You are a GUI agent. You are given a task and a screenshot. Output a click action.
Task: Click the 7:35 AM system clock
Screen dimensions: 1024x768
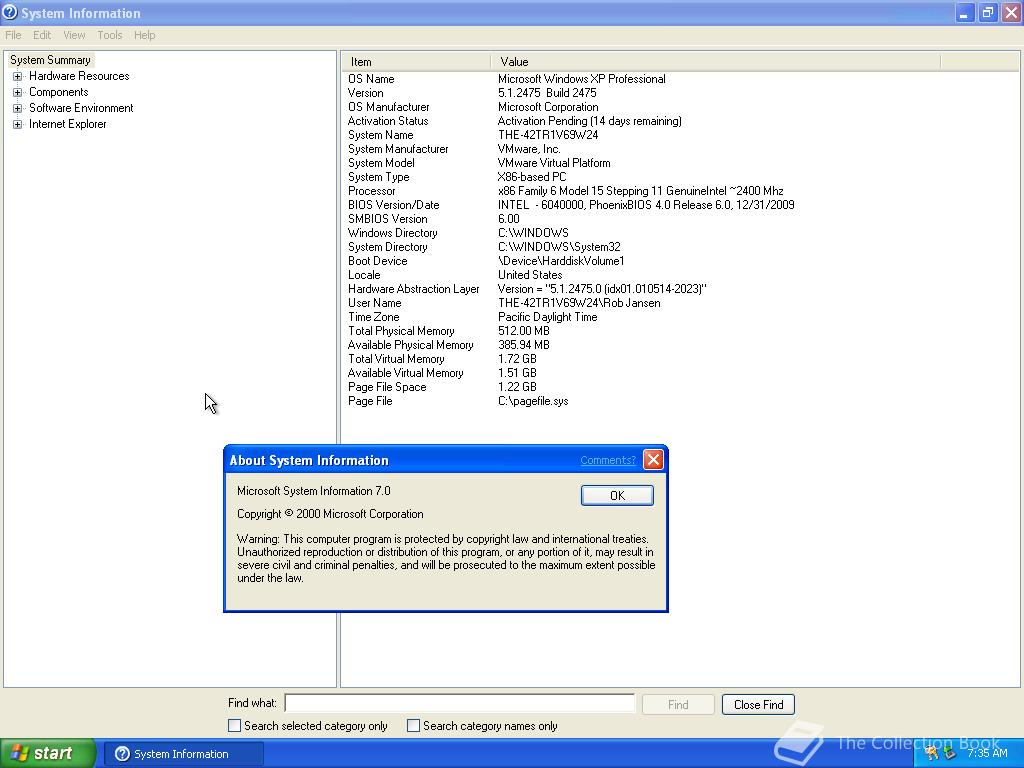[987, 753]
